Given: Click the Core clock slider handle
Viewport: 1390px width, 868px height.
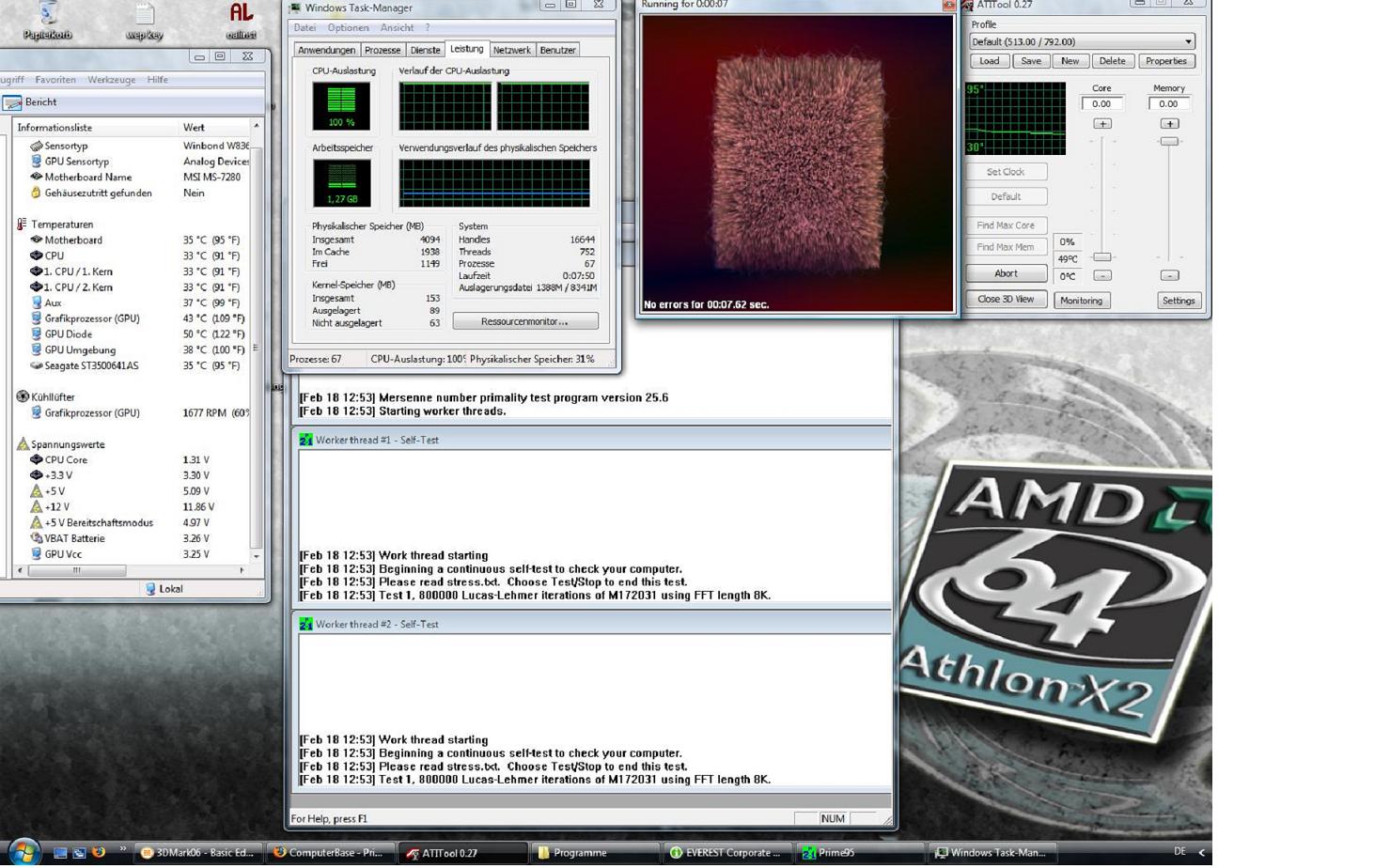Looking at the screenshot, I should click(1102, 257).
